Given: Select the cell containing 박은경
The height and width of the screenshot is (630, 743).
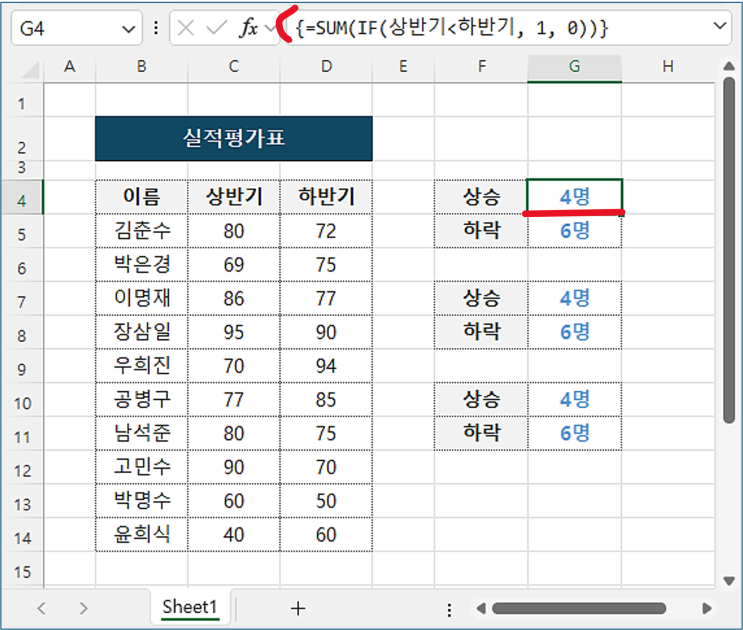Looking at the screenshot, I should [141, 265].
